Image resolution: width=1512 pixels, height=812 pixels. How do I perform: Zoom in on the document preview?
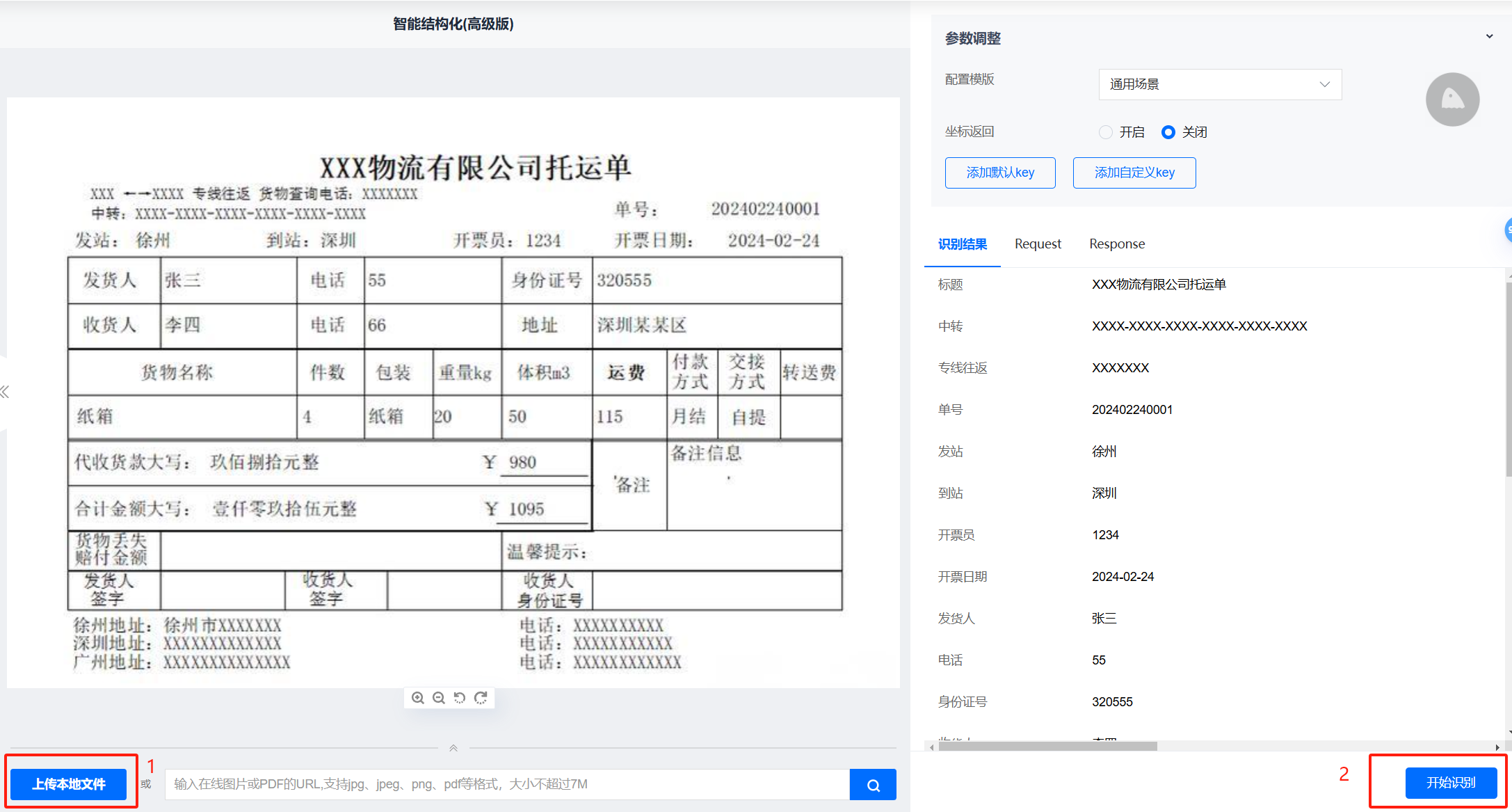(417, 698)
